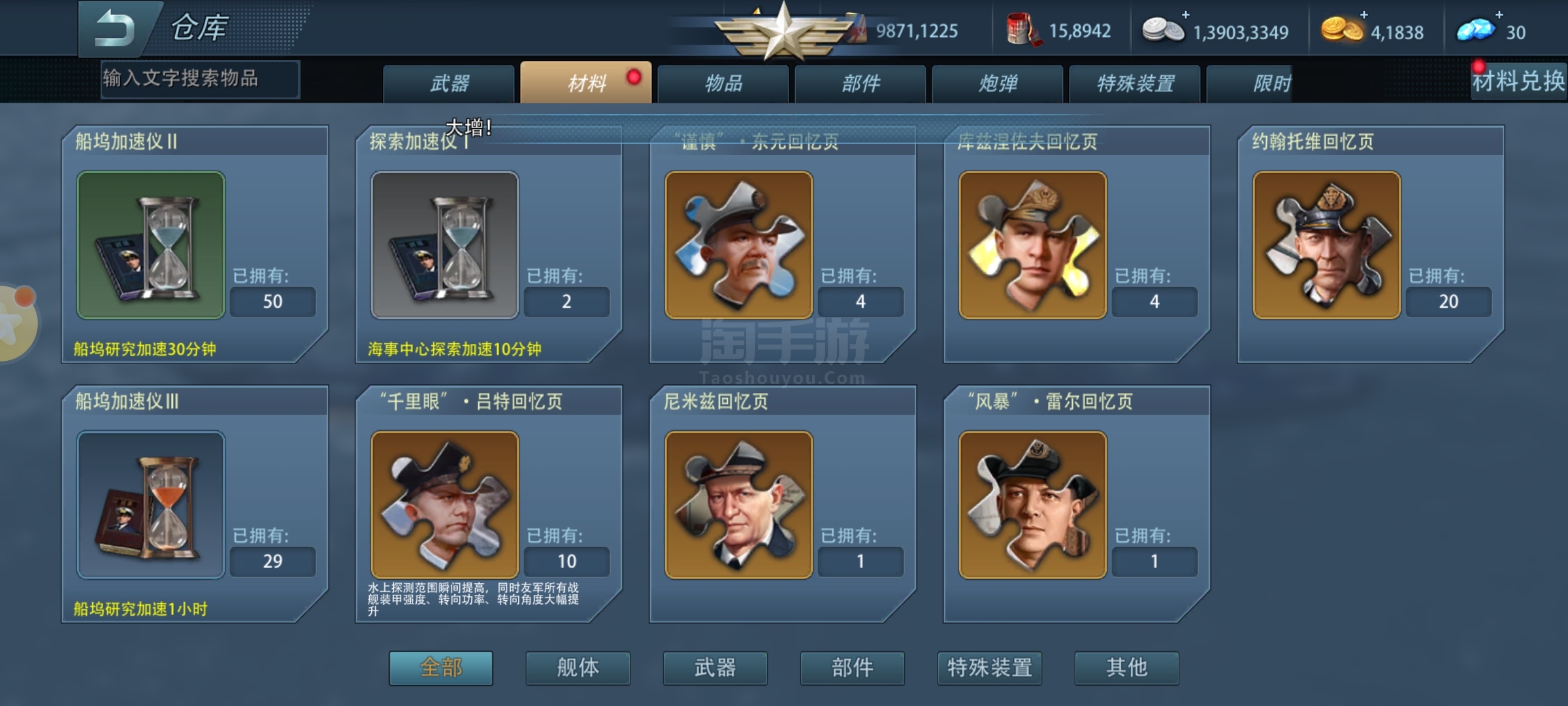The height and width of the screenshot is (706, 1568).
Task: Select the 船坞加速仪 III hourglass icon
Action: pyautogui.click(x=151, y=505)
